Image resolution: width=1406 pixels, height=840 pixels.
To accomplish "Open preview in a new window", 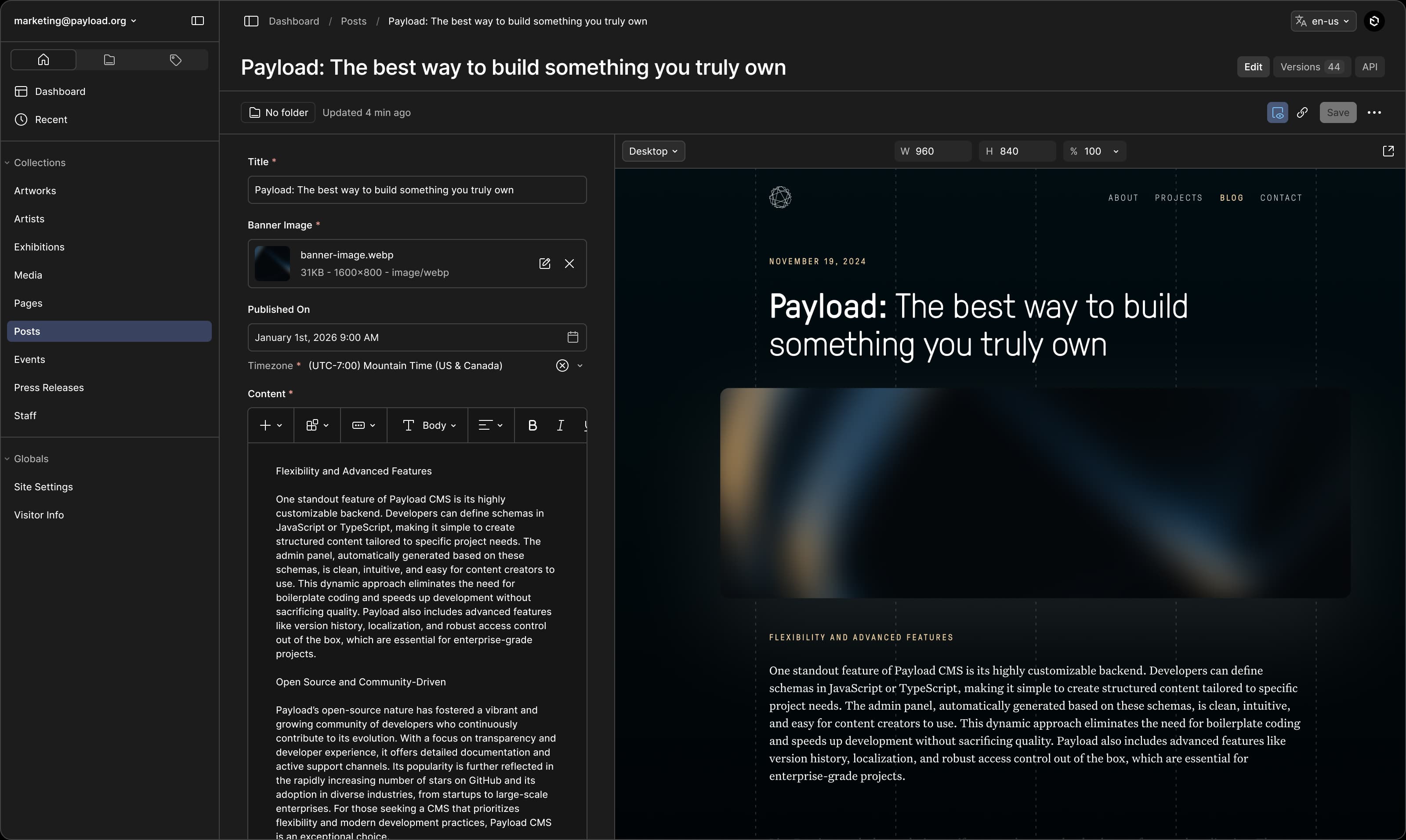I will [1388, 151].
